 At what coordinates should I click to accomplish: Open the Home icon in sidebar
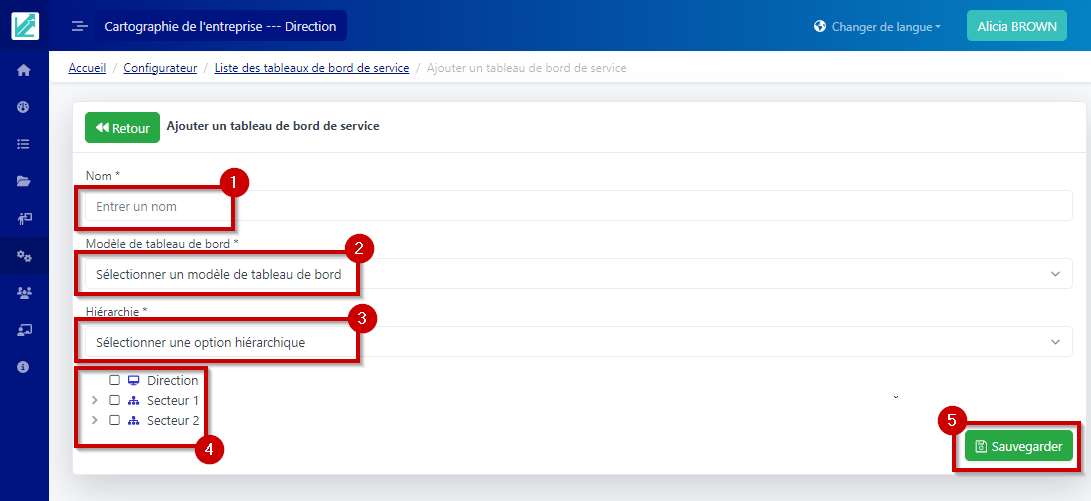(x=24, y=70)
